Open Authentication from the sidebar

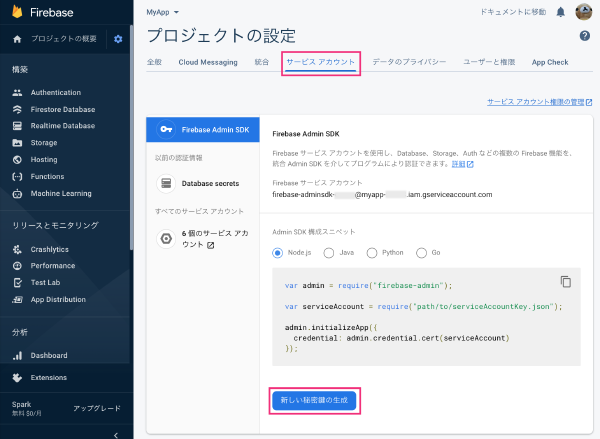pyautogui.click(x=55, y=92)
